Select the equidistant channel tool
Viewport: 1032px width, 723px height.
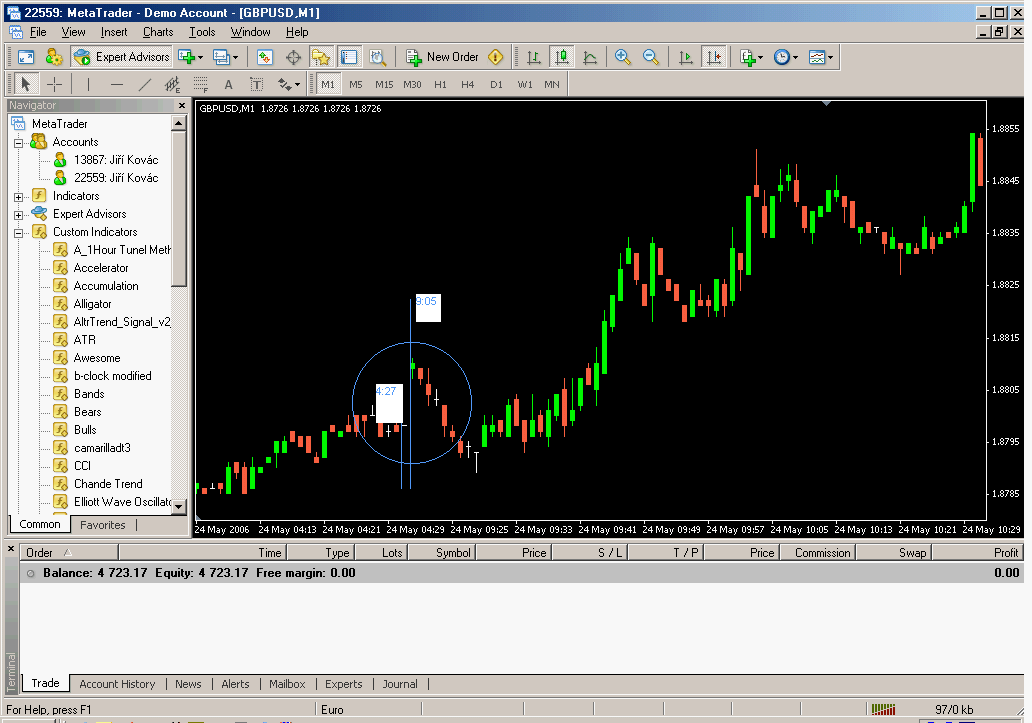(x=172, y=84)
